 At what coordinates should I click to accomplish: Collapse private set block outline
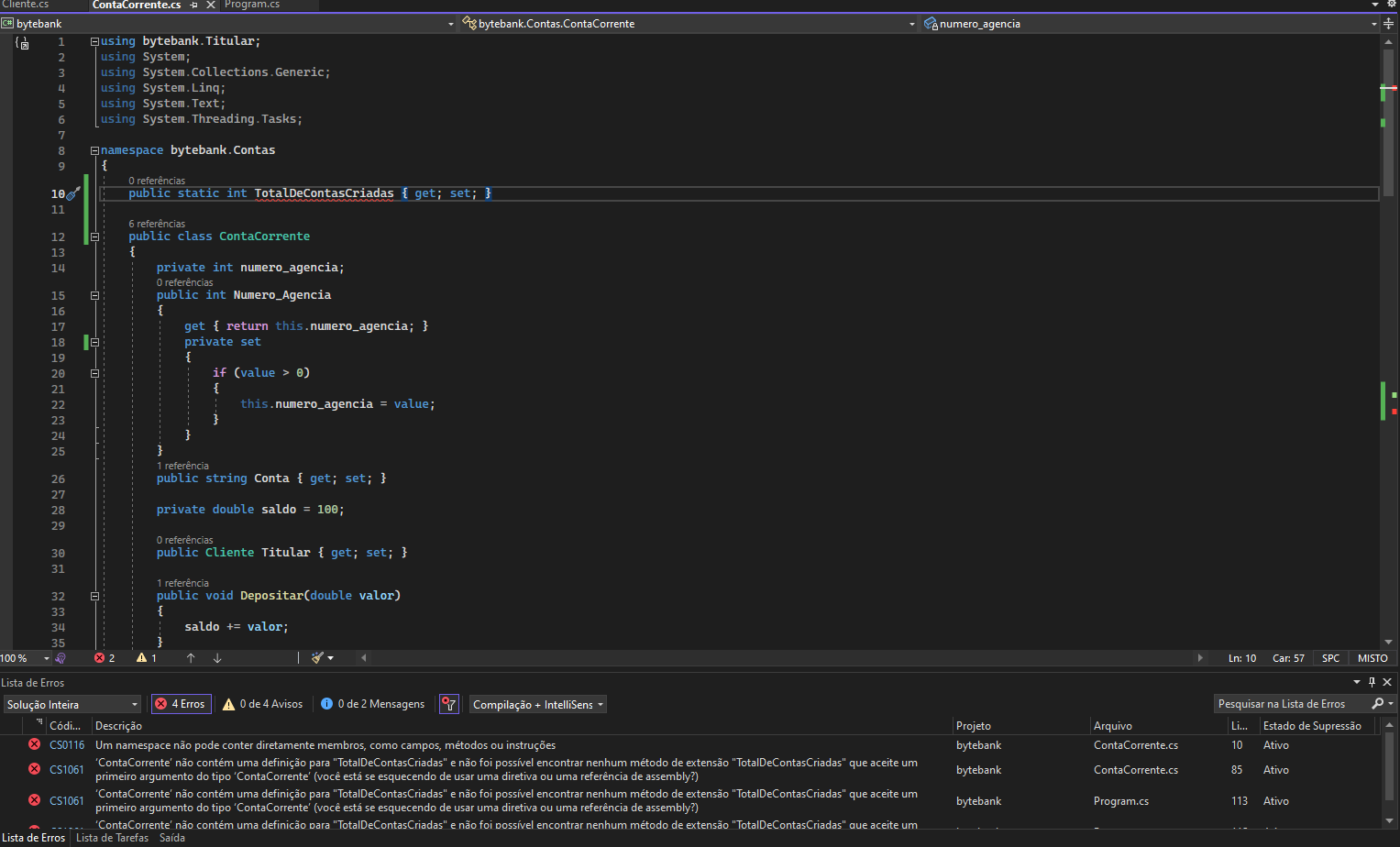(x=94, y=342)
